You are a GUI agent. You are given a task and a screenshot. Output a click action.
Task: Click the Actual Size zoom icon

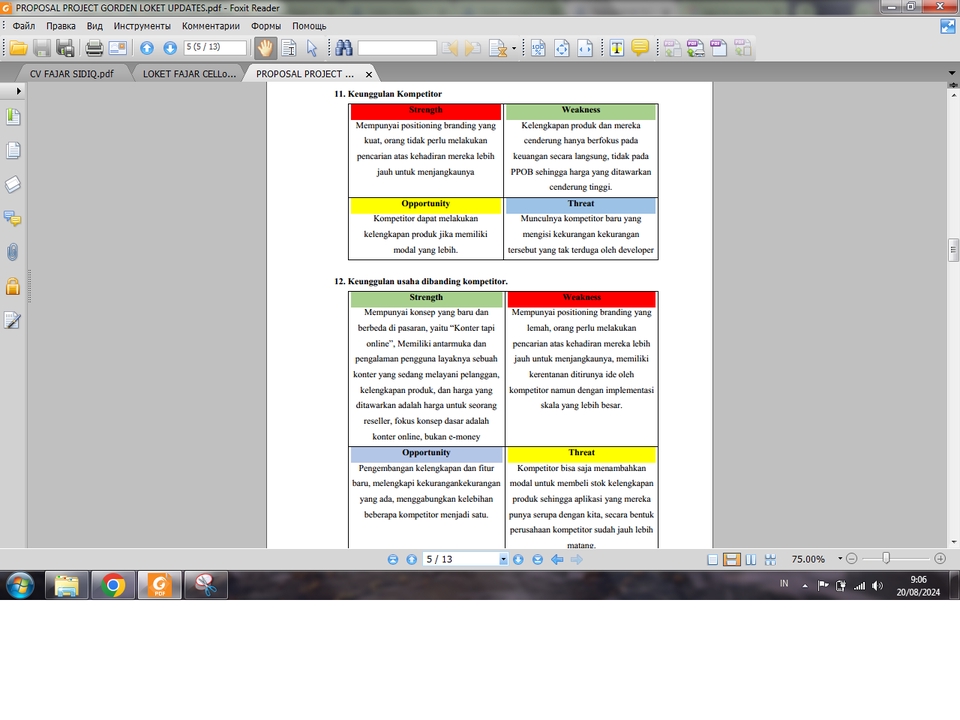point(538,48)
